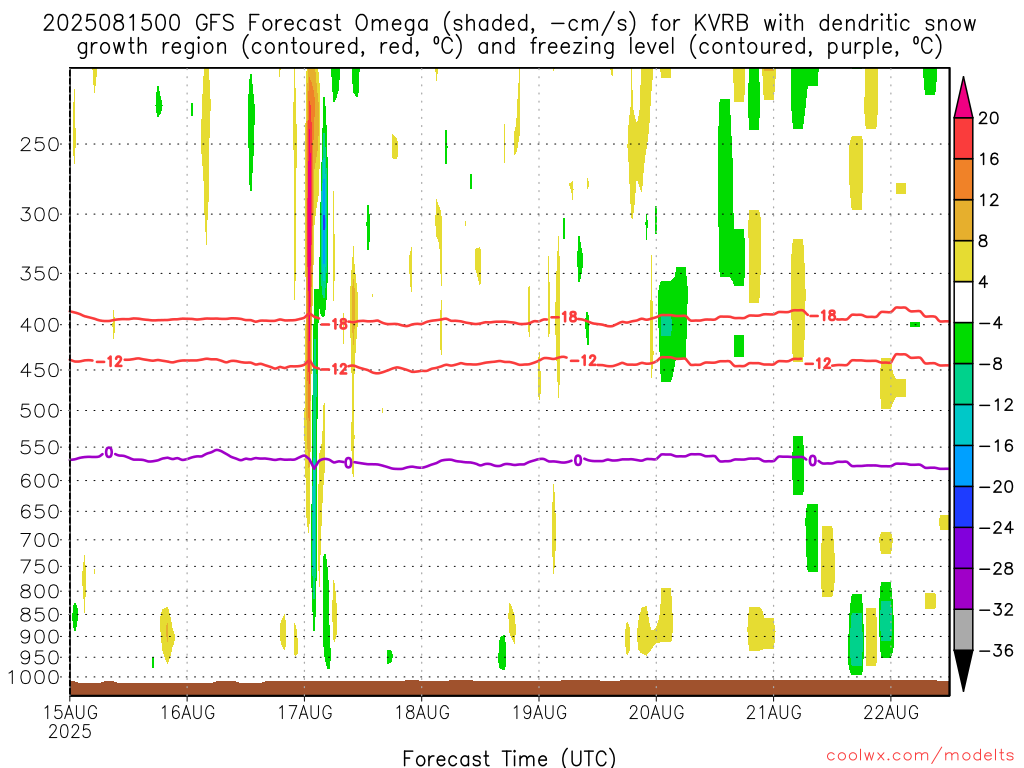Click the 18AUG date label
1024x768 pixels.
422,712
